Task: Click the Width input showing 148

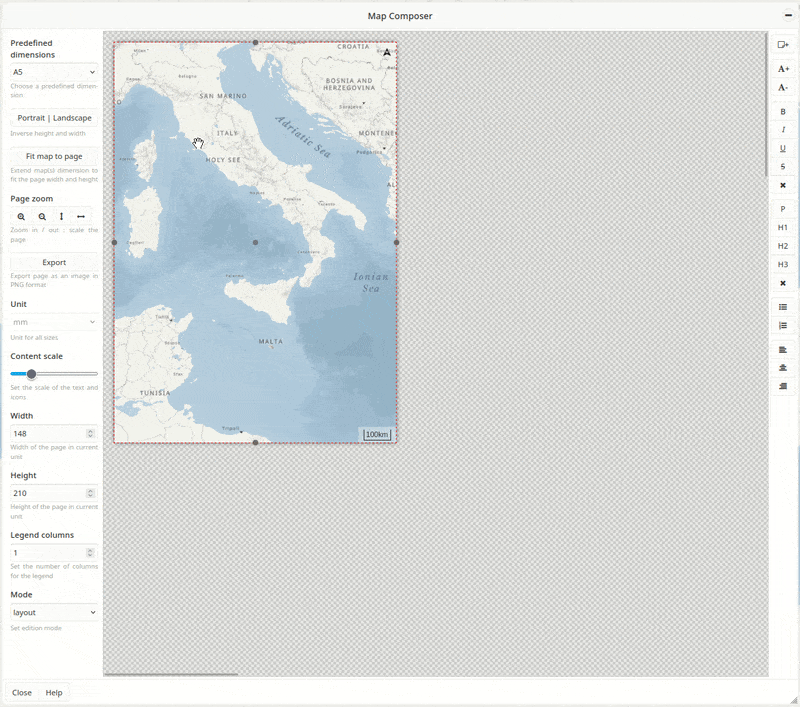Action: click(45, 433)
